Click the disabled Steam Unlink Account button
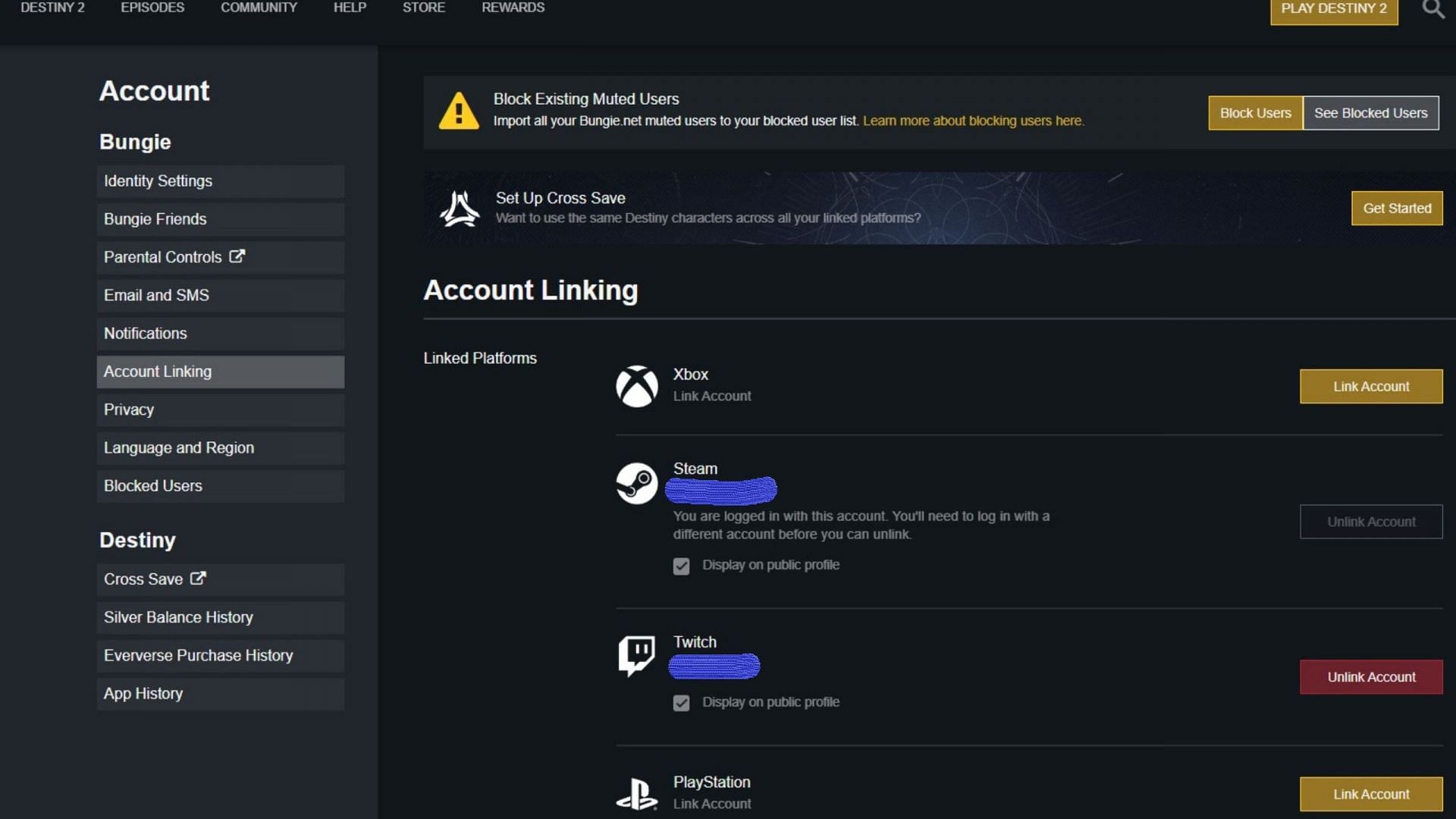The width and height of the screenshot is (1456, 819). coord(1371,522)
